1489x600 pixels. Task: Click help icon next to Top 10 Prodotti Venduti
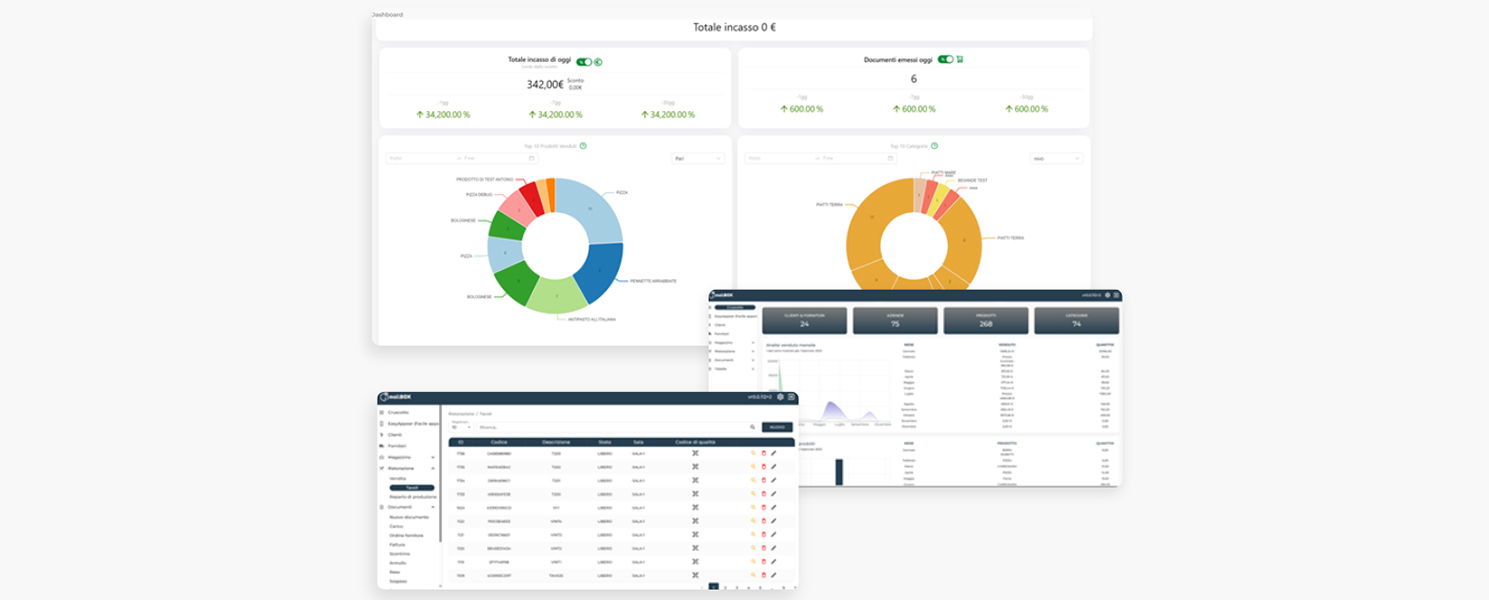(583, 146)
